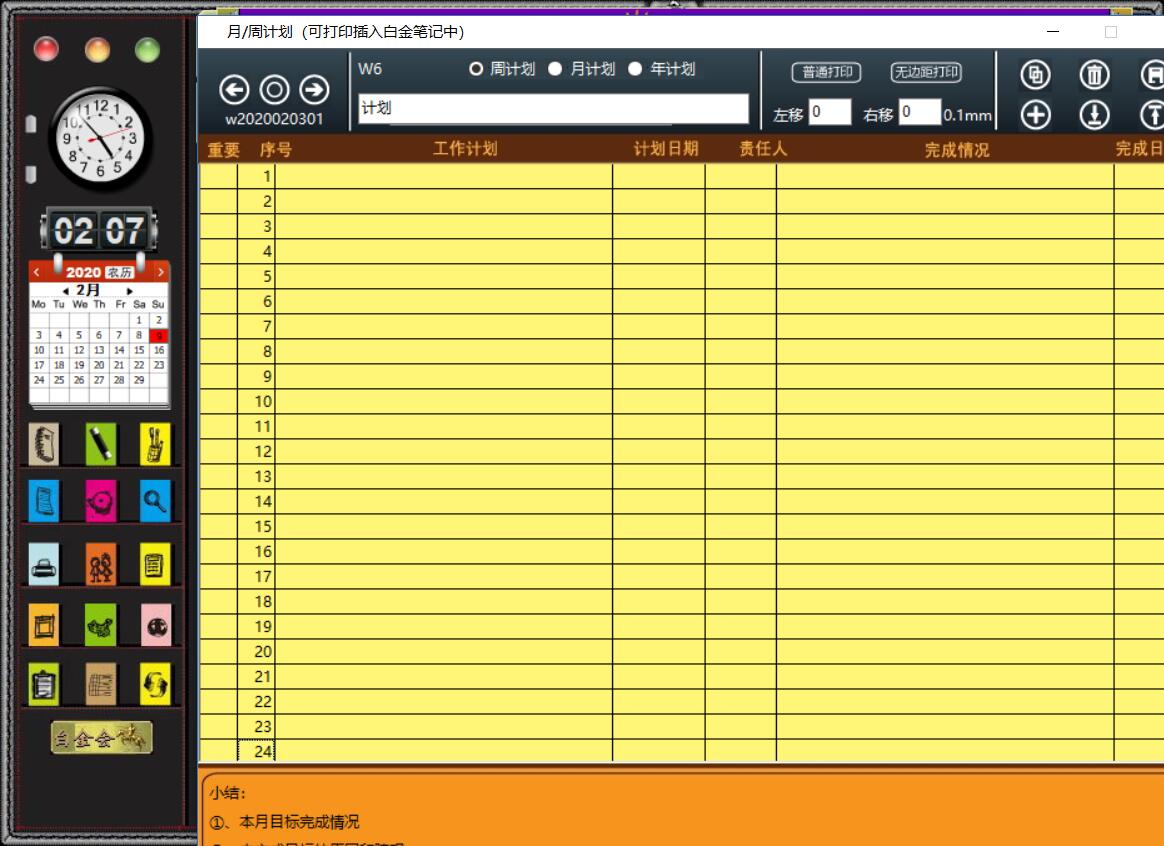Viewport: 1164px width, 846px height.
Task: Open the yellow document list icon
Action: point(155,565)
